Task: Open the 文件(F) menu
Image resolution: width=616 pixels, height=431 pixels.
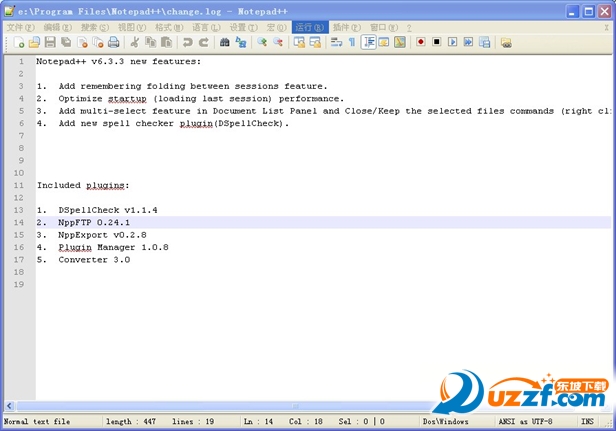Action: (x=20, y=28)
